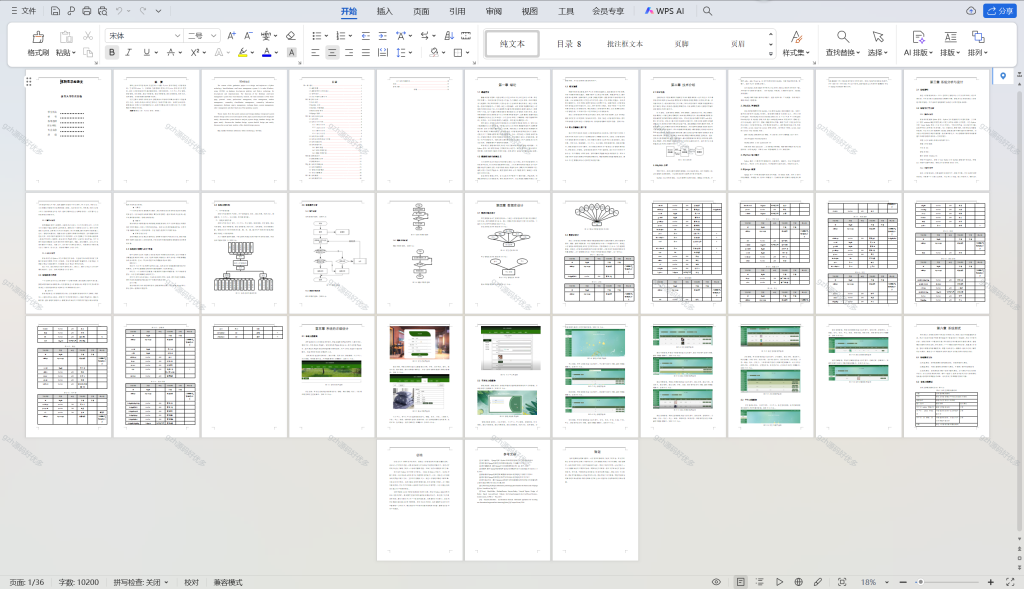The height and width of the screenshot is (589, 1024).
Task: Open Print Preview from quick toolbar
Action: (103, 11)
